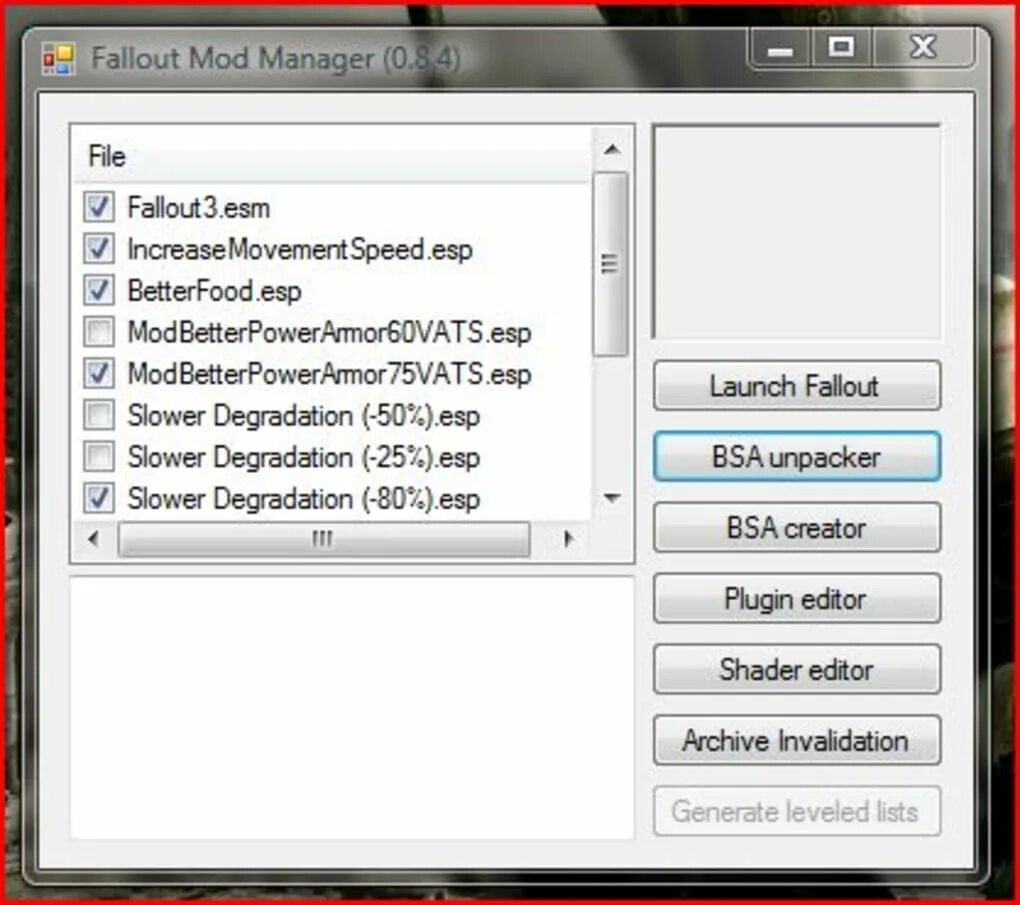This screenshot has width=1020, height=905.
Task: Click the vertical scrollbar thumb in plugin list
Action: 610,263
